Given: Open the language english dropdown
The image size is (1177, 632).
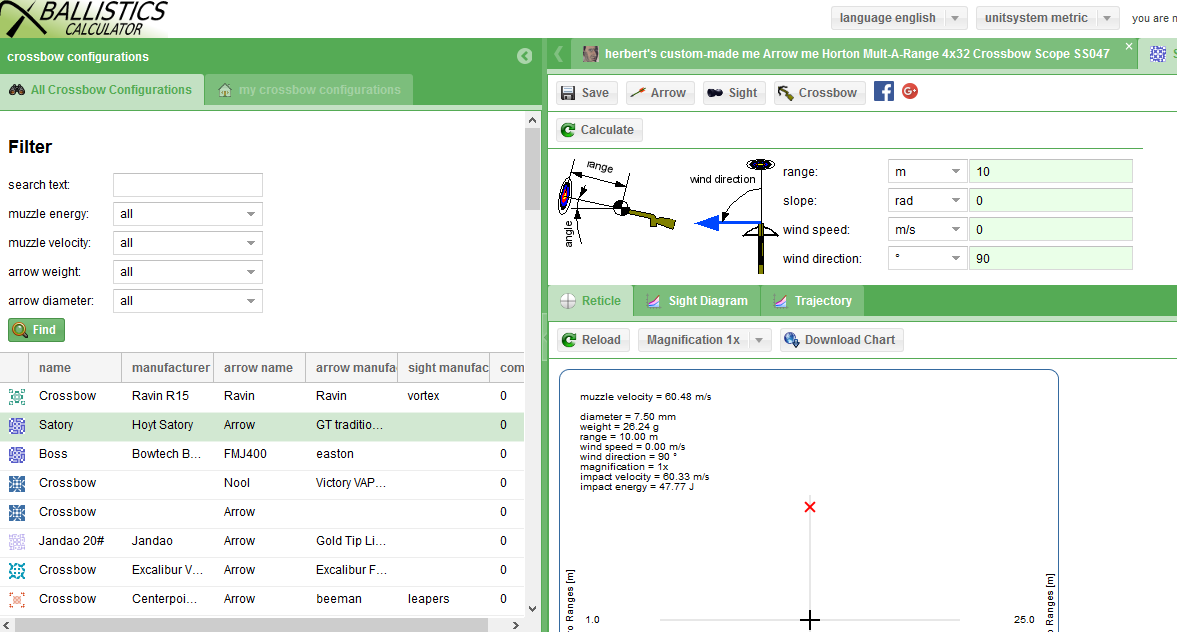Looking at the screenshot, I should 899,18.
